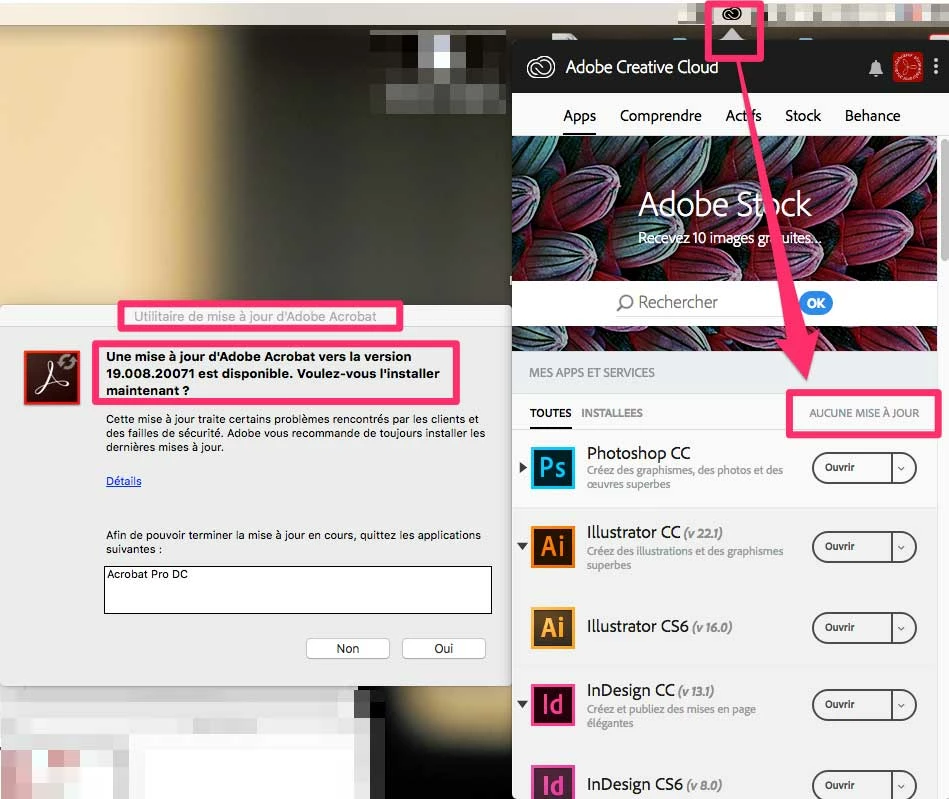Open dropdown arrow beside Photoshop CC Ouvrir
This screenshot has width=949, height=799.
click(902, 468)
